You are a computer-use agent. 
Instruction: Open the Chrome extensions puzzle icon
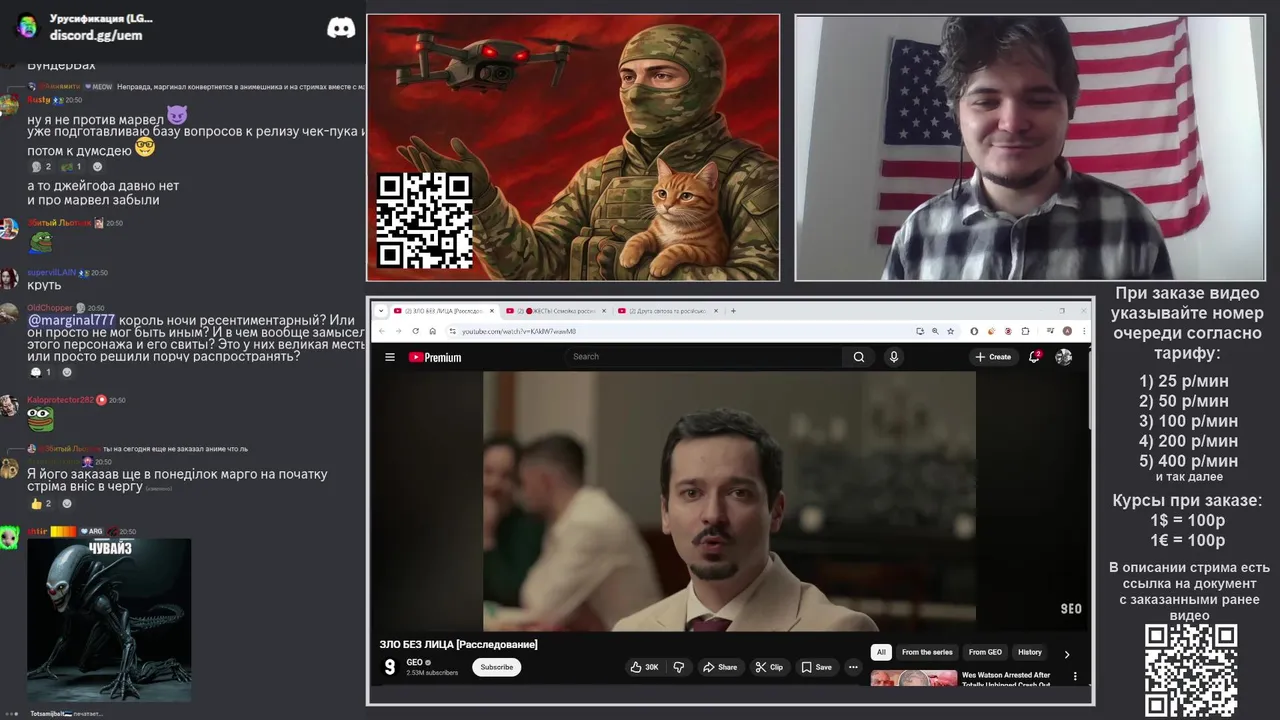pyautogui.click(x=1025, y=331)
